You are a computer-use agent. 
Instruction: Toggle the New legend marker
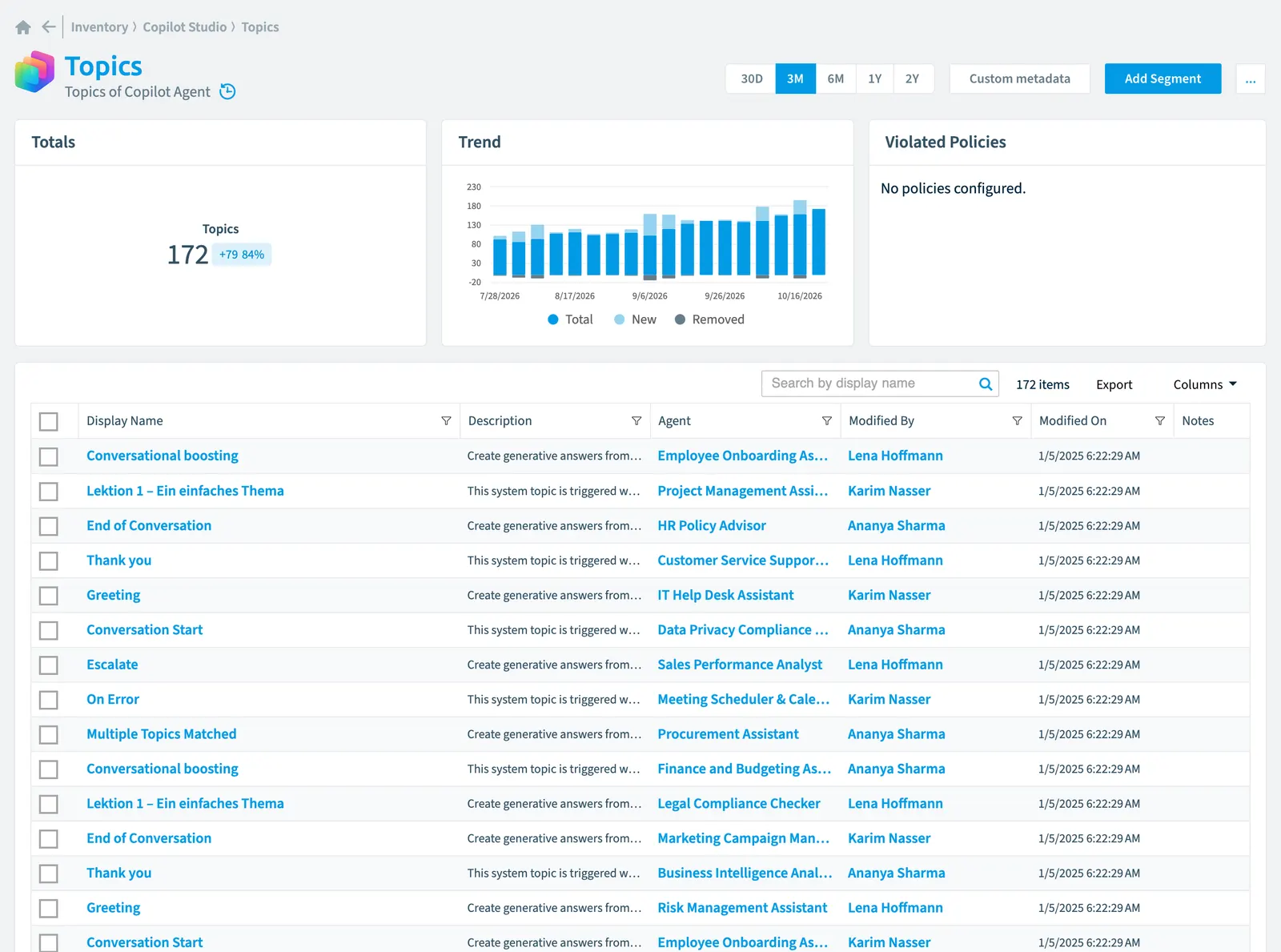pyautogui.click(x=619, y=319)
